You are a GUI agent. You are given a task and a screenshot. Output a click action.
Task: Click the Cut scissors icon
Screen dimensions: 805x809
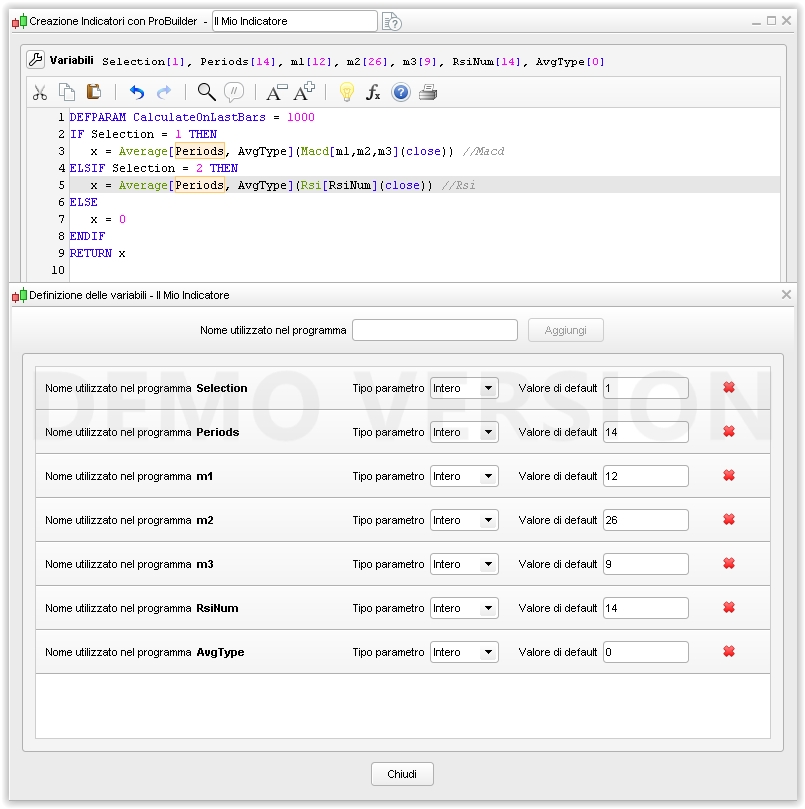point(40,92)
